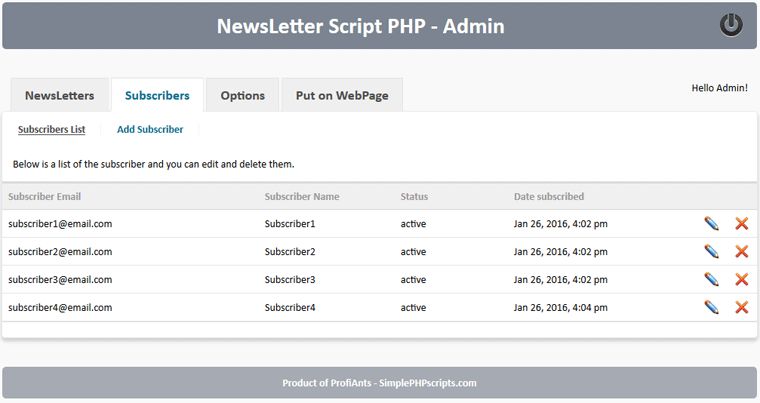760x403 pixels.
Task: Open the NewsLetters tab
Action: (x=60, y=95)
